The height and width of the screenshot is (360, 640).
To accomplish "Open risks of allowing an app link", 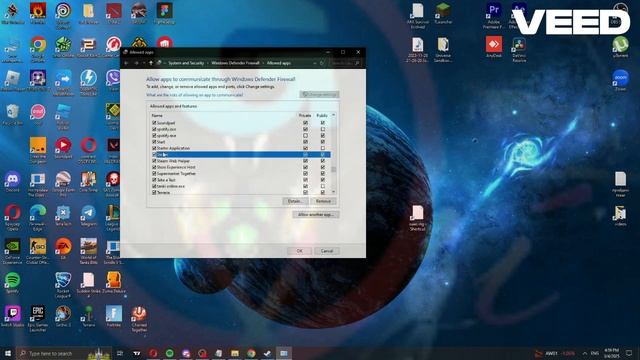I will coord(195,95).
